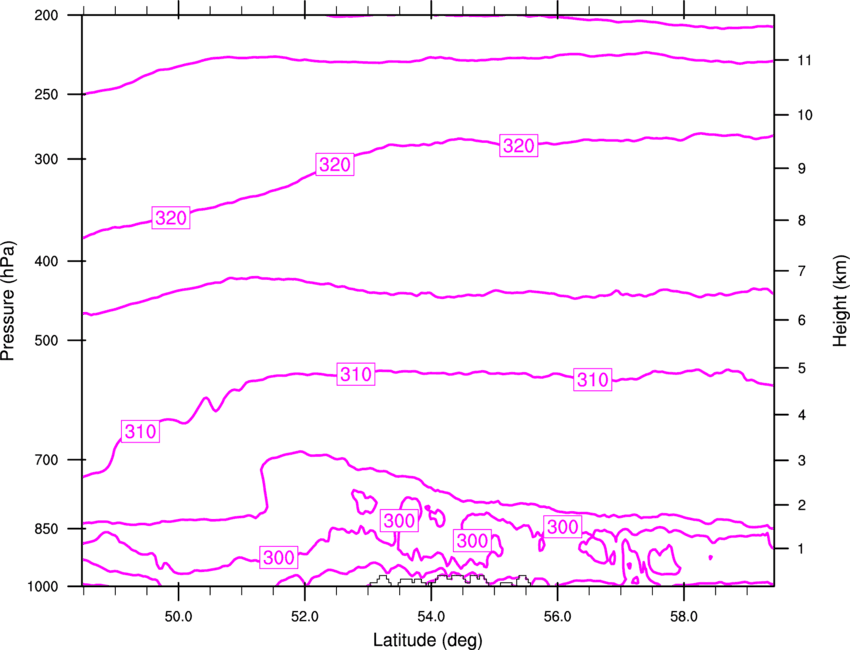
Task: Click the boxed 310 contour label between latitudes 56 and 57
Action: click(593, 379)
